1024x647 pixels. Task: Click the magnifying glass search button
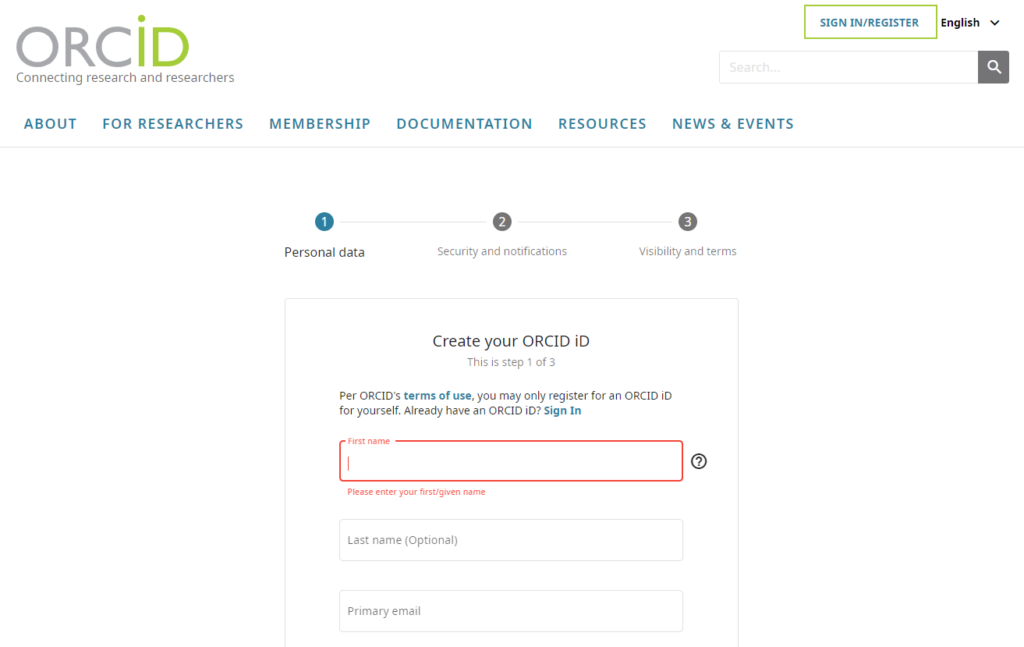[x=993, y=67]
